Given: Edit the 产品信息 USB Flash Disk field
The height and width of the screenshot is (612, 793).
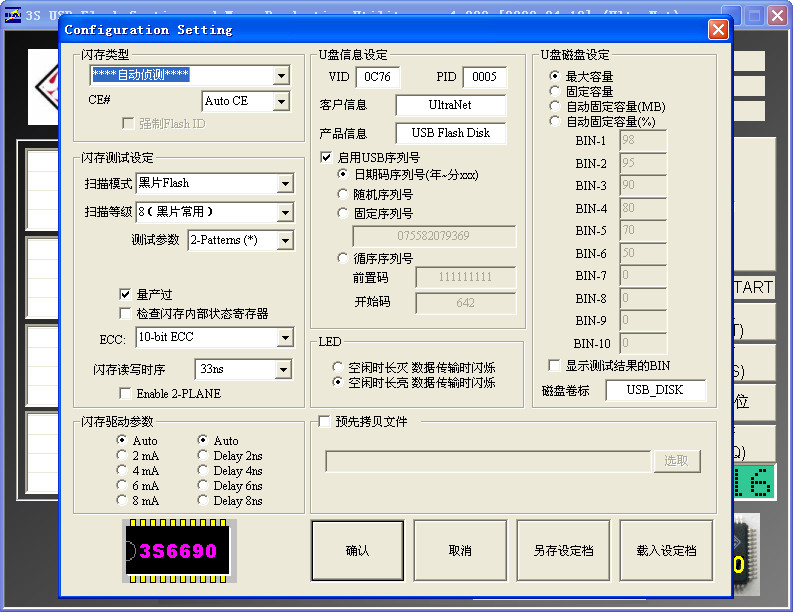Looking at the screenshot, I should pos(450,133).
